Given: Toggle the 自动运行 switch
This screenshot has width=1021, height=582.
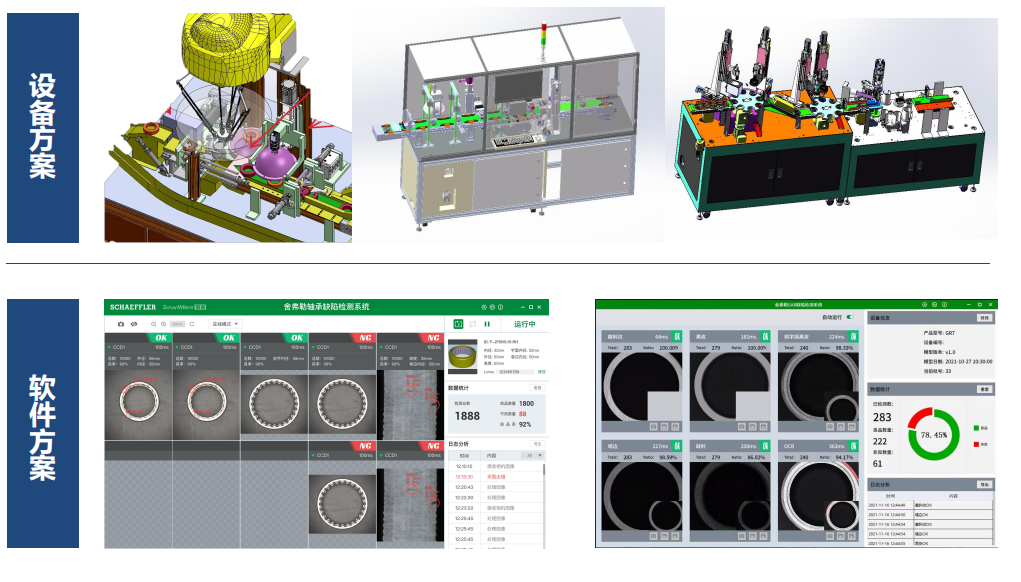Looking at the screenshot, I should [851, 317].
